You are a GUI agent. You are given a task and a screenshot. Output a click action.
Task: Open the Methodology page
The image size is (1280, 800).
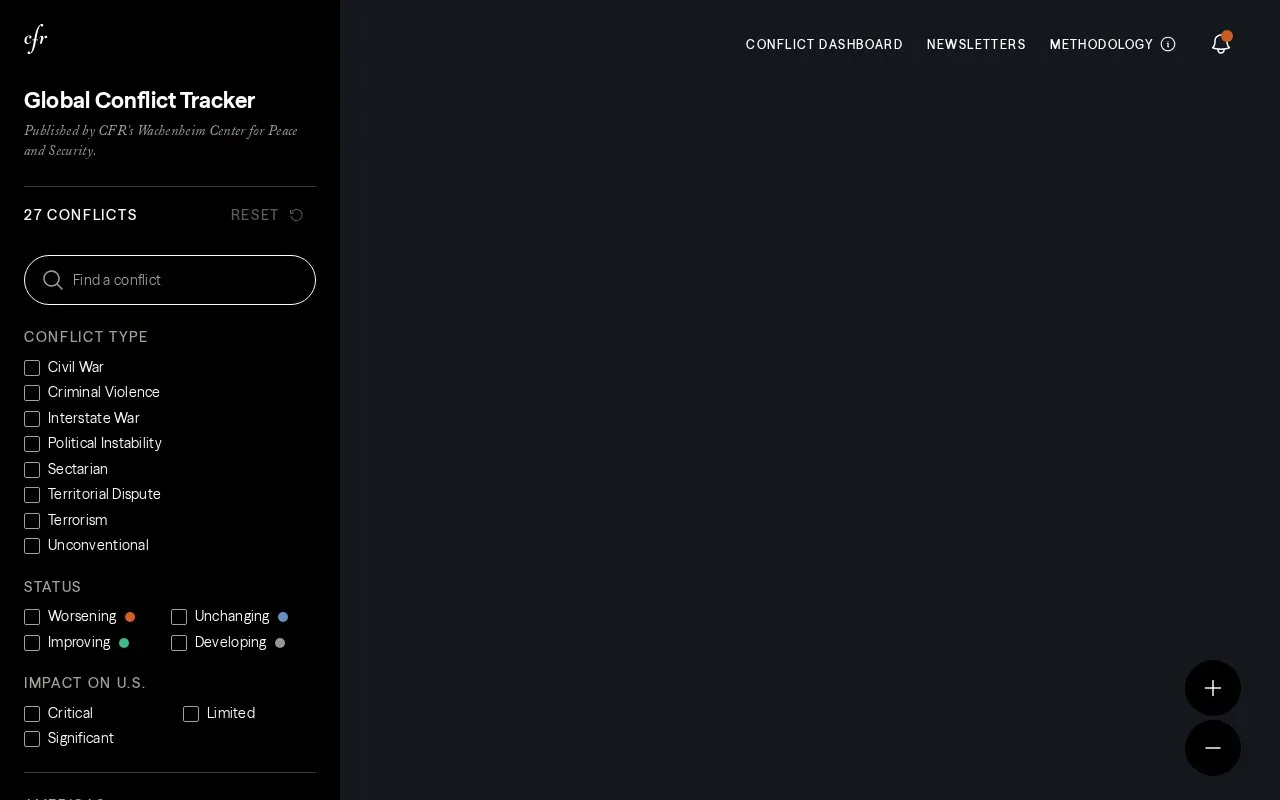[1101, 44]
